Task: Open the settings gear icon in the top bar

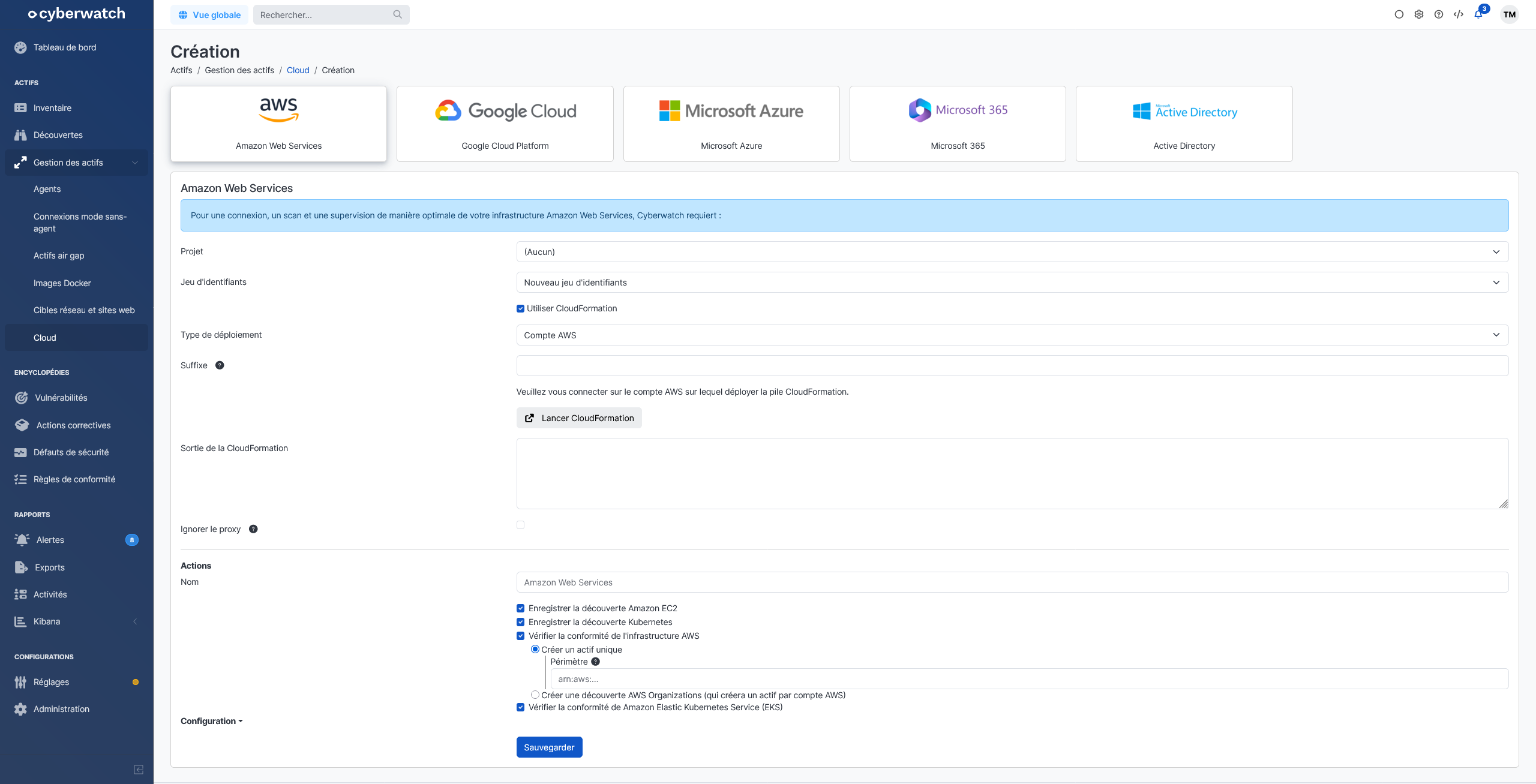Action: click(1419, 14)
